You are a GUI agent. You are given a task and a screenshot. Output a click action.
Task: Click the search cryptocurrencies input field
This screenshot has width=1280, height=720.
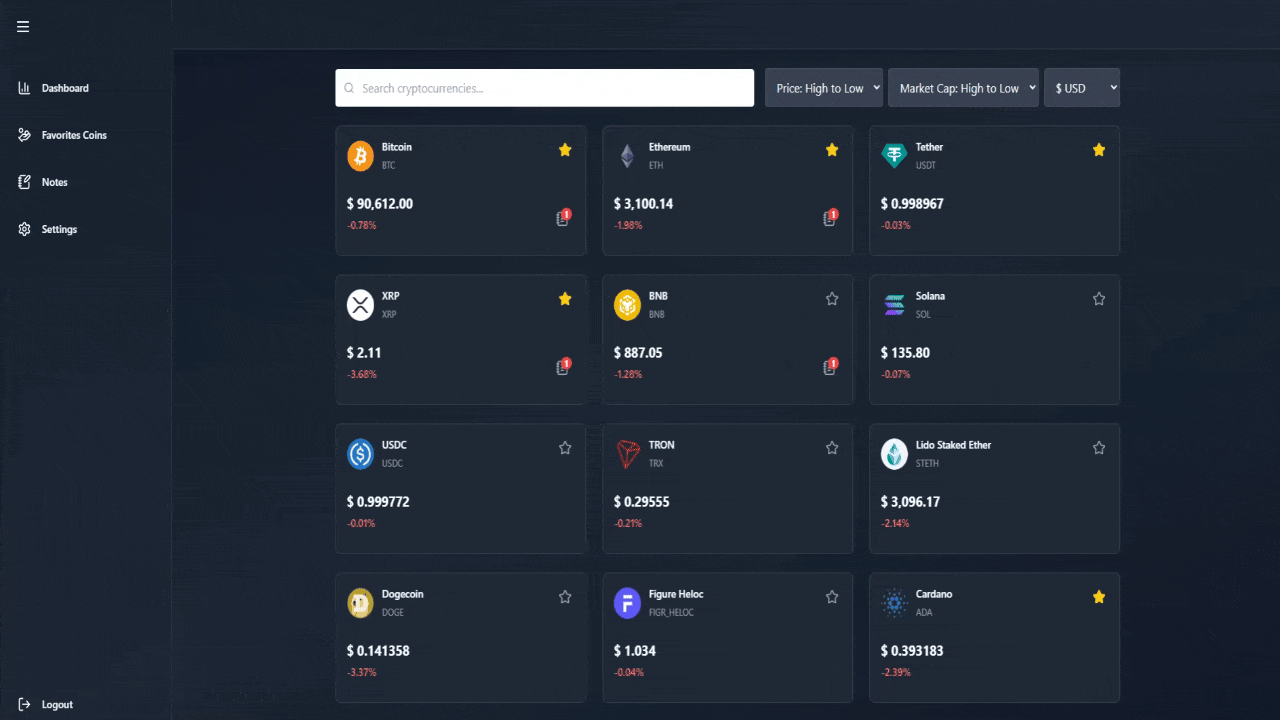(545, 88)
